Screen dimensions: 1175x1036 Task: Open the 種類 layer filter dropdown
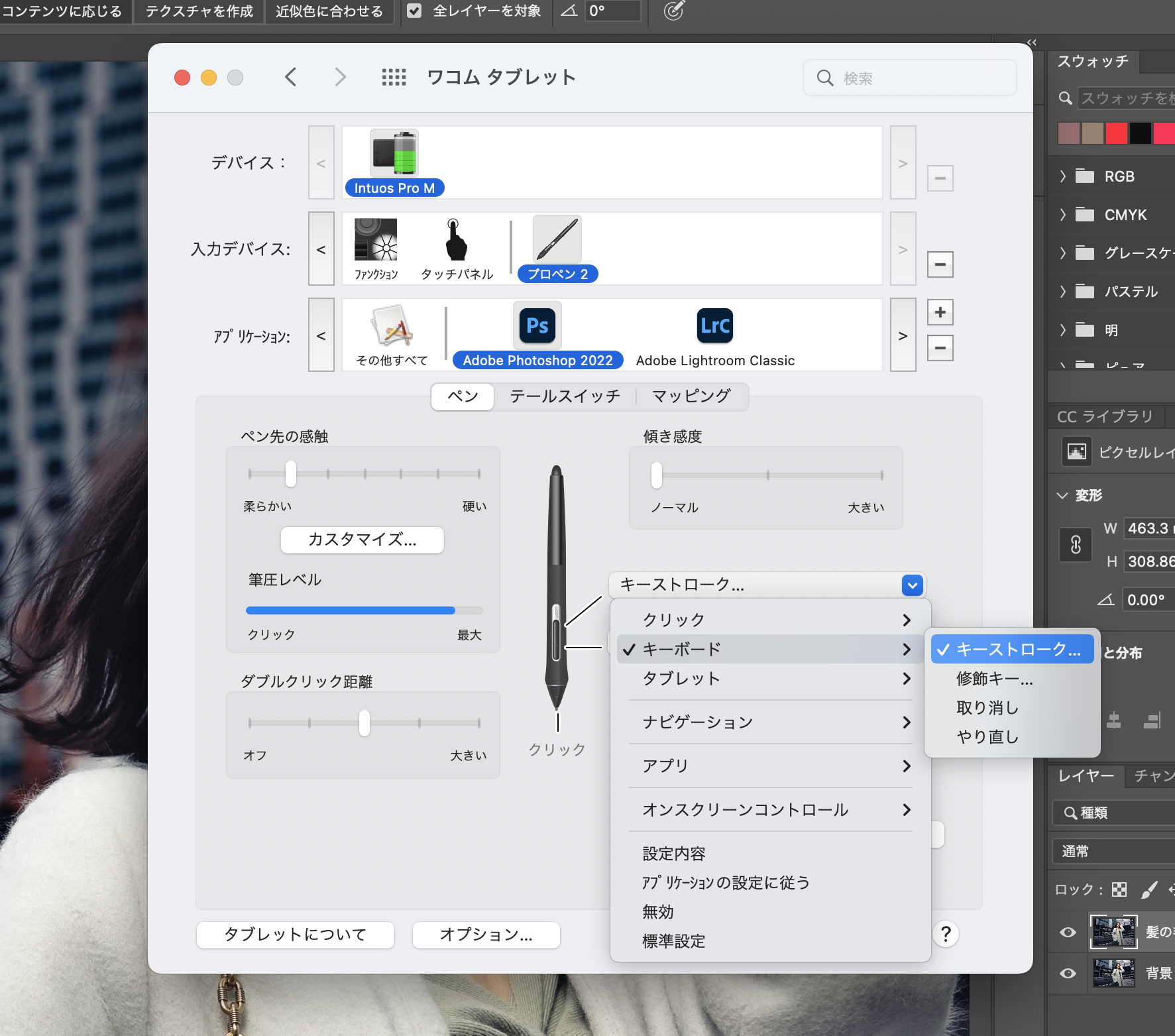click(x=1113, y=813)
